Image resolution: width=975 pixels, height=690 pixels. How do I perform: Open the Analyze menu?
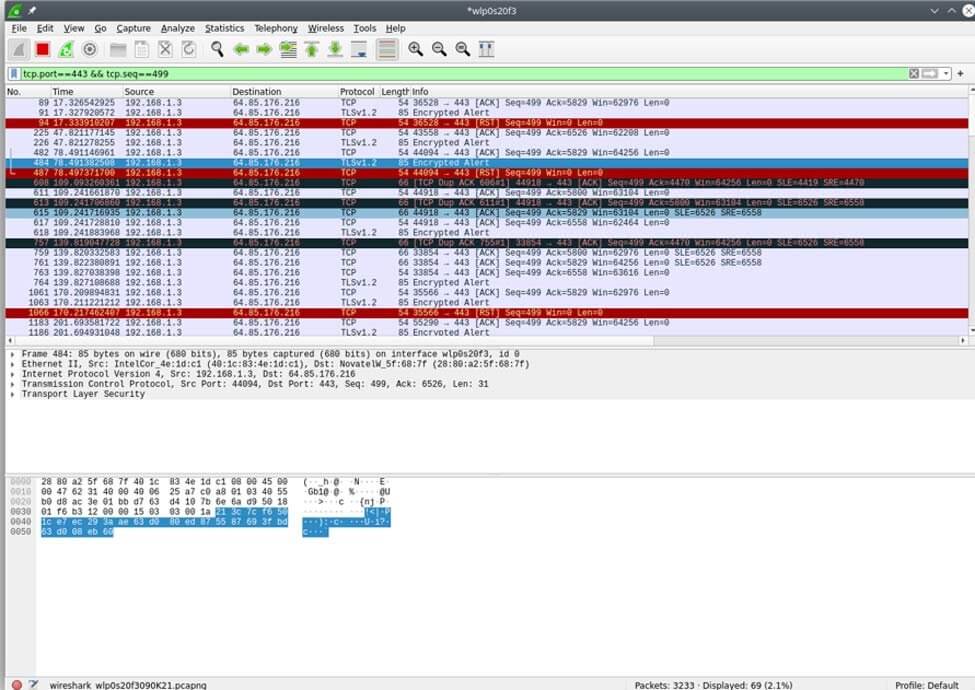pos(177,29)
